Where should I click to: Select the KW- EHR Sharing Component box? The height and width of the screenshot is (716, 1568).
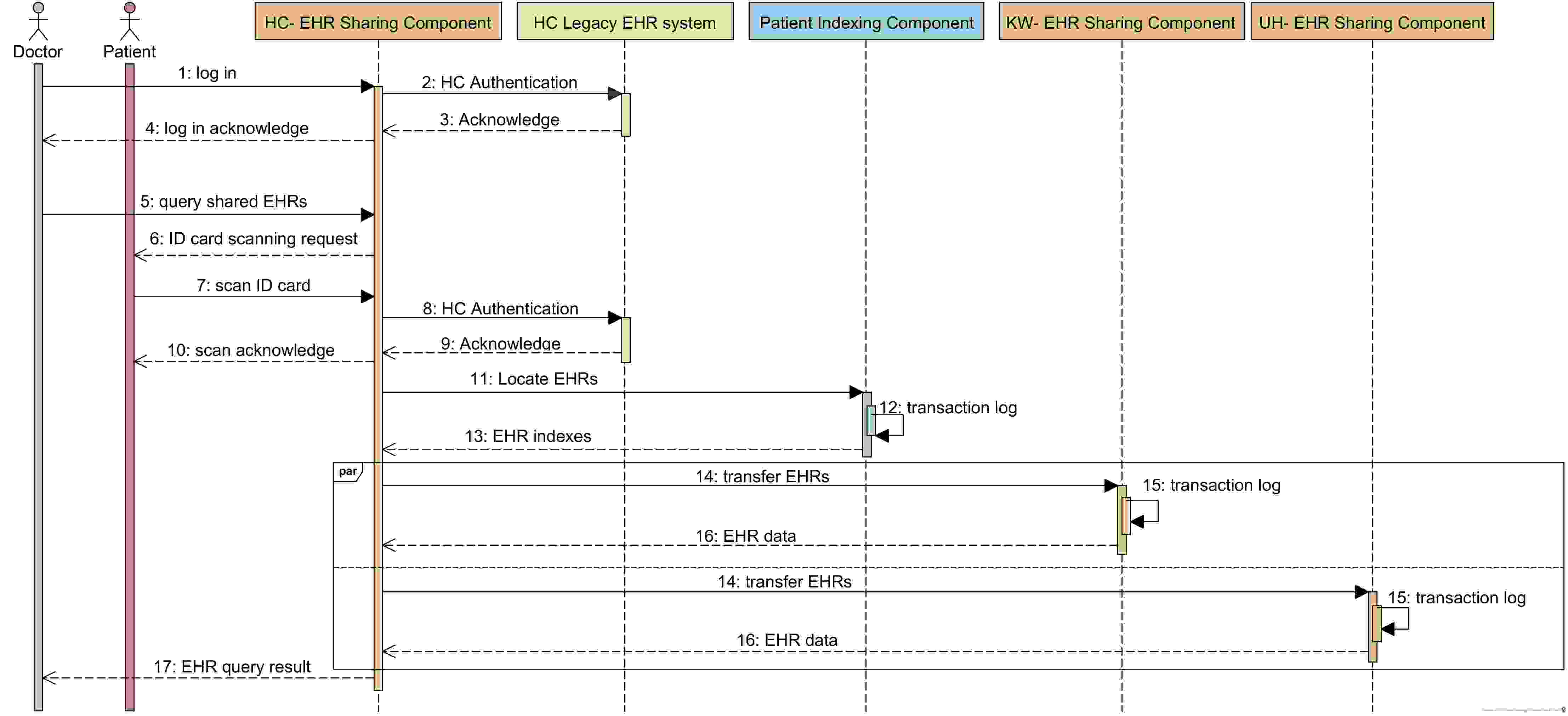[1121, 21]
